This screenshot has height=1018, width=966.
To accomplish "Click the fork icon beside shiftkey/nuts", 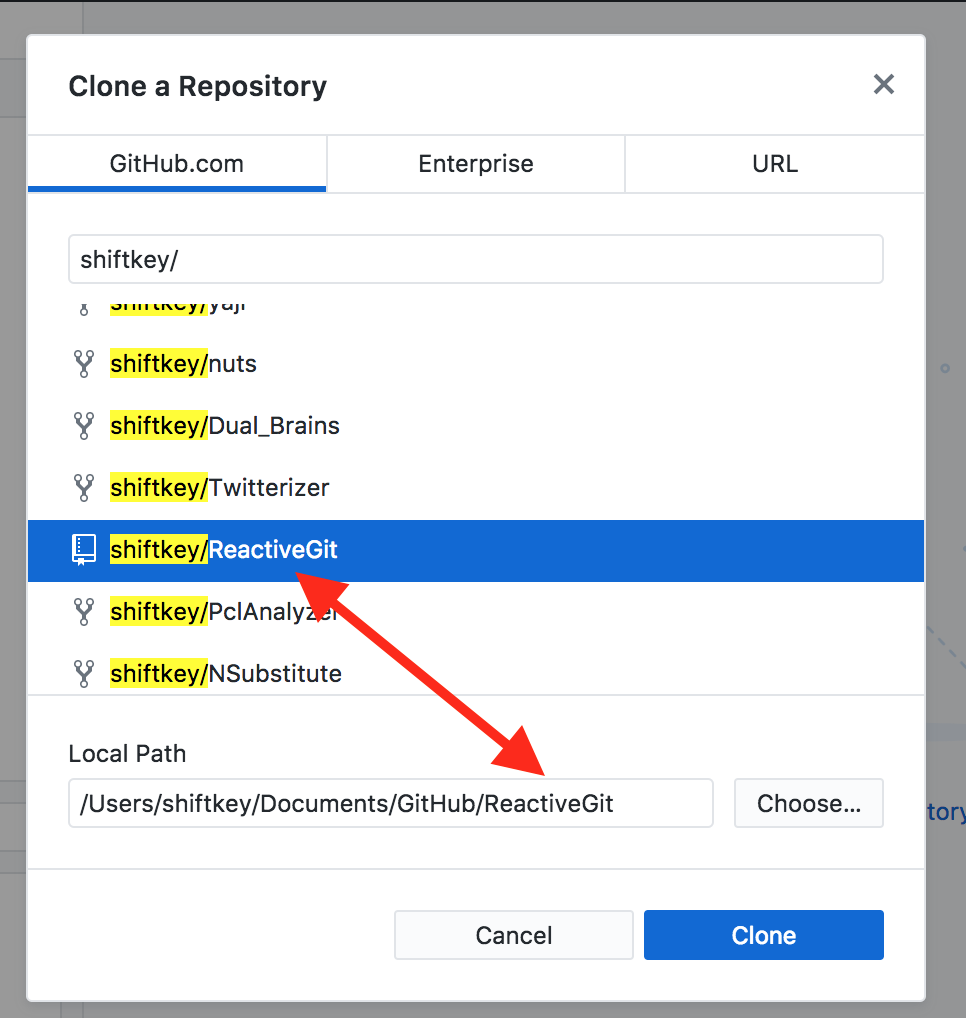I will (84, 363).
